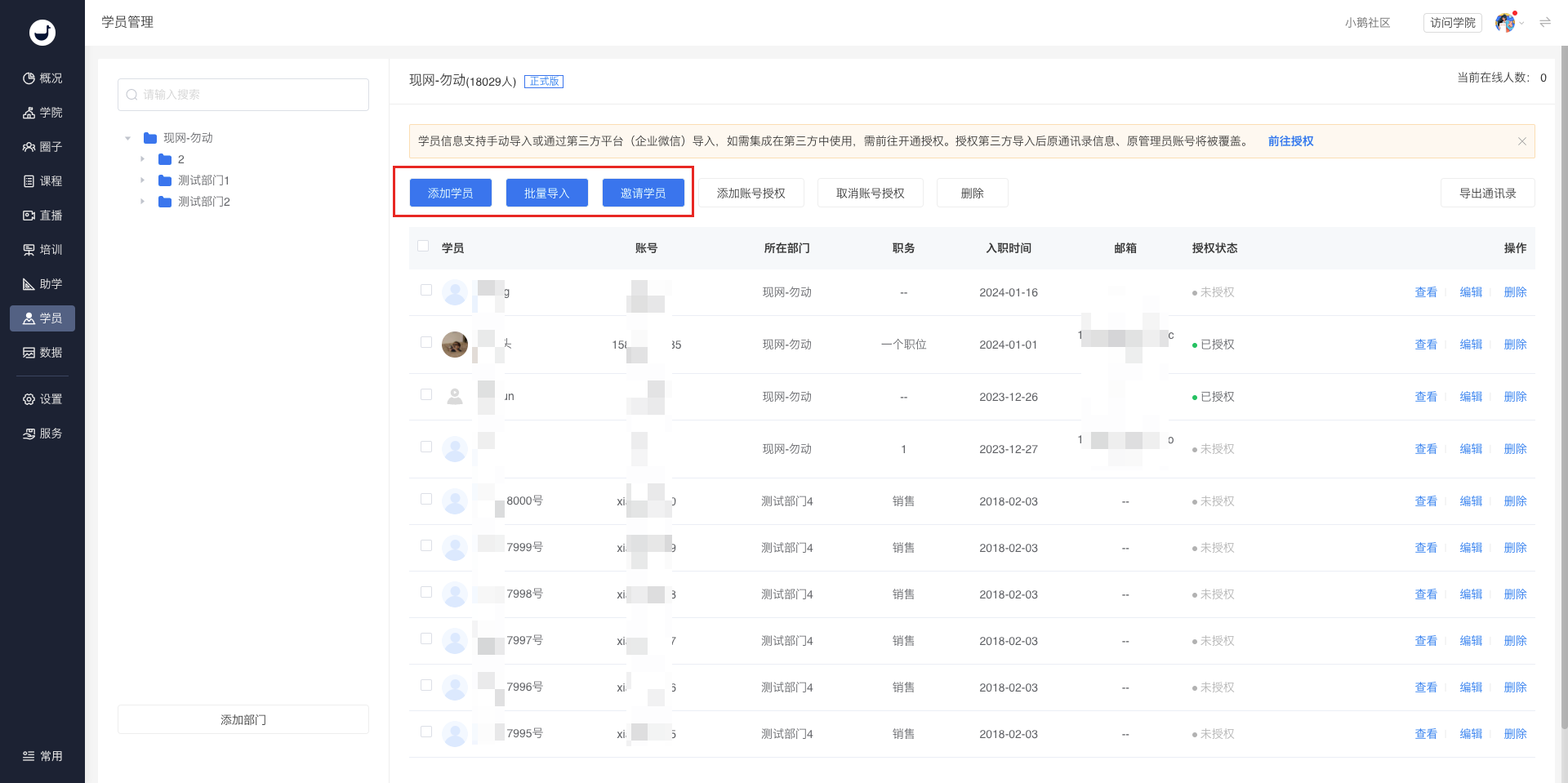
Task: Click the 访问学院 button
Action: 1453,23
